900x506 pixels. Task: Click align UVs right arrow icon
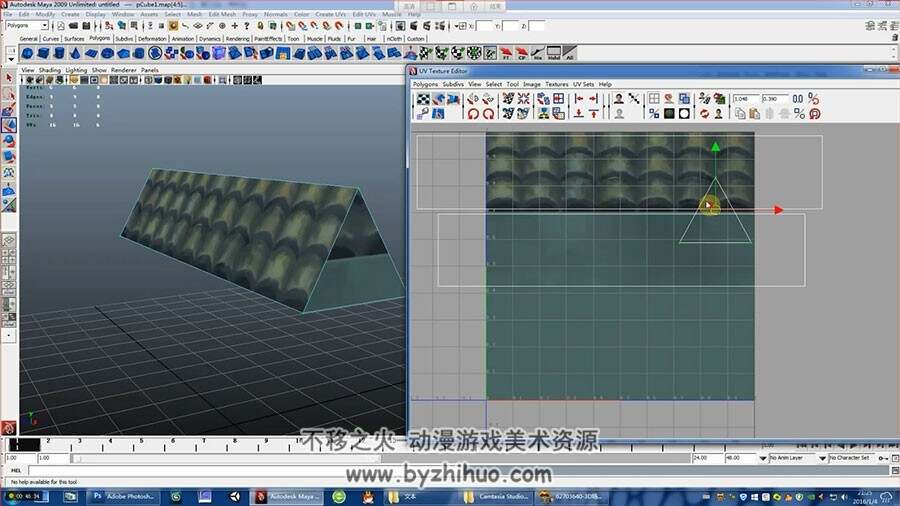(x=593, y=99)
